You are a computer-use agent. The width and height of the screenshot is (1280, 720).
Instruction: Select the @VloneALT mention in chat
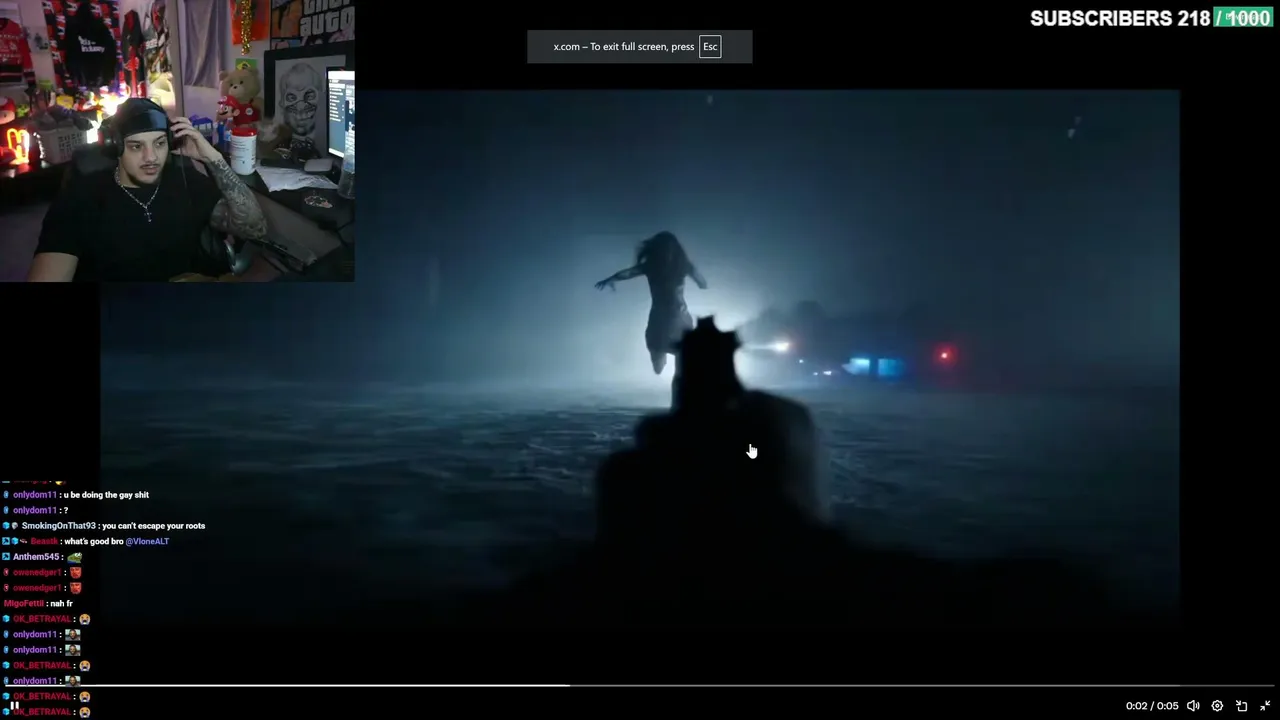click(x=147, y=541)
